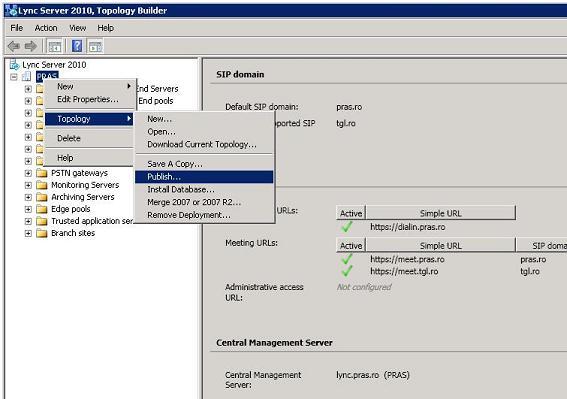This screenshot has height=399, width=567.
Task: Click the PRAS site building icon
Action: point(26,76)
